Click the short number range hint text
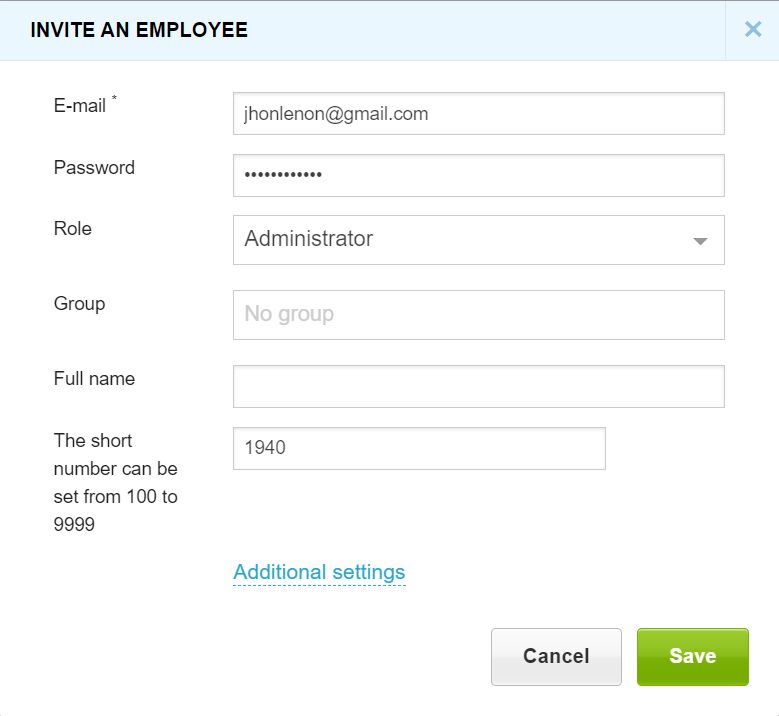 point(115,482)
